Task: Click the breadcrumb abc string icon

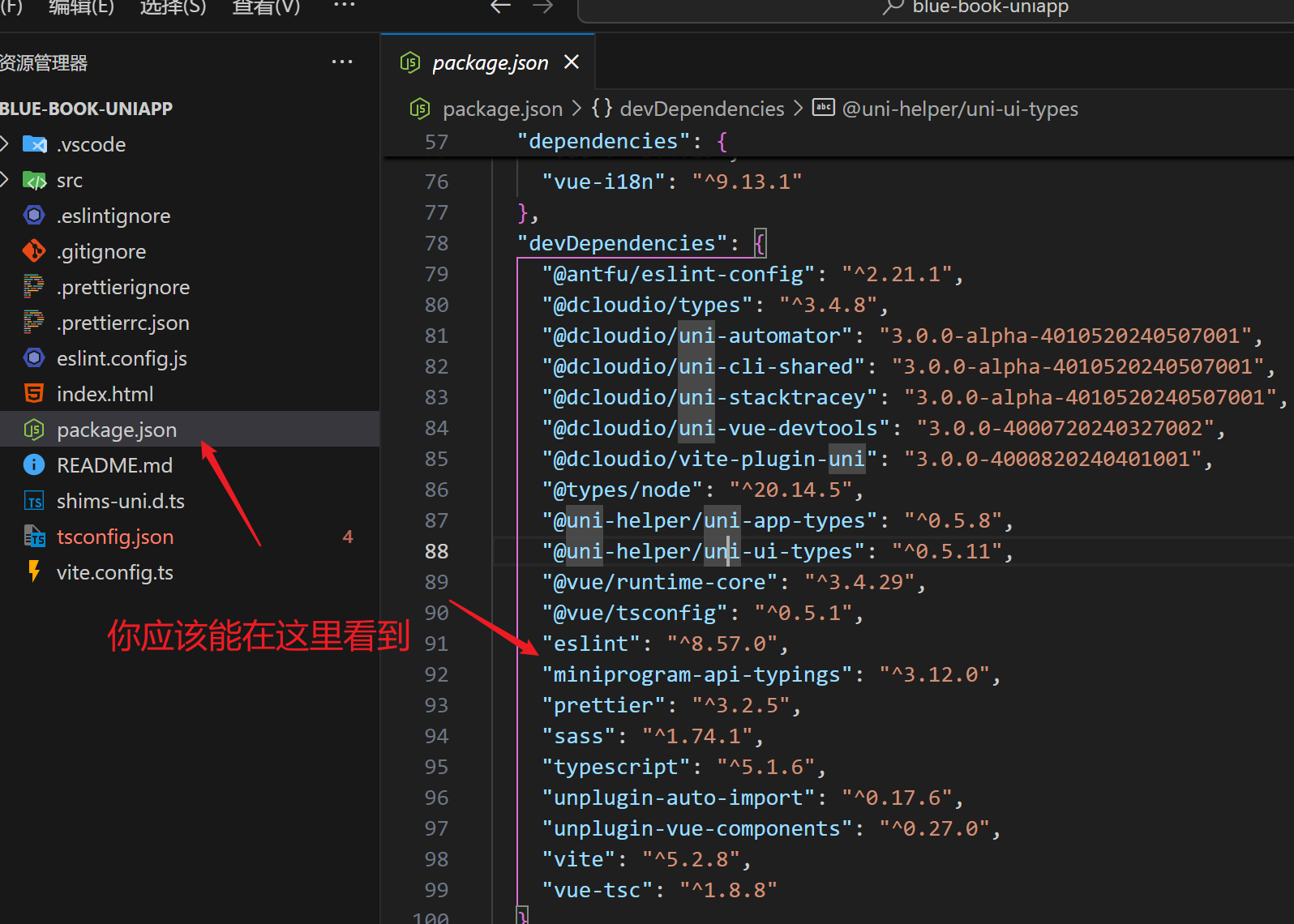Action: (x=824, y=107)
